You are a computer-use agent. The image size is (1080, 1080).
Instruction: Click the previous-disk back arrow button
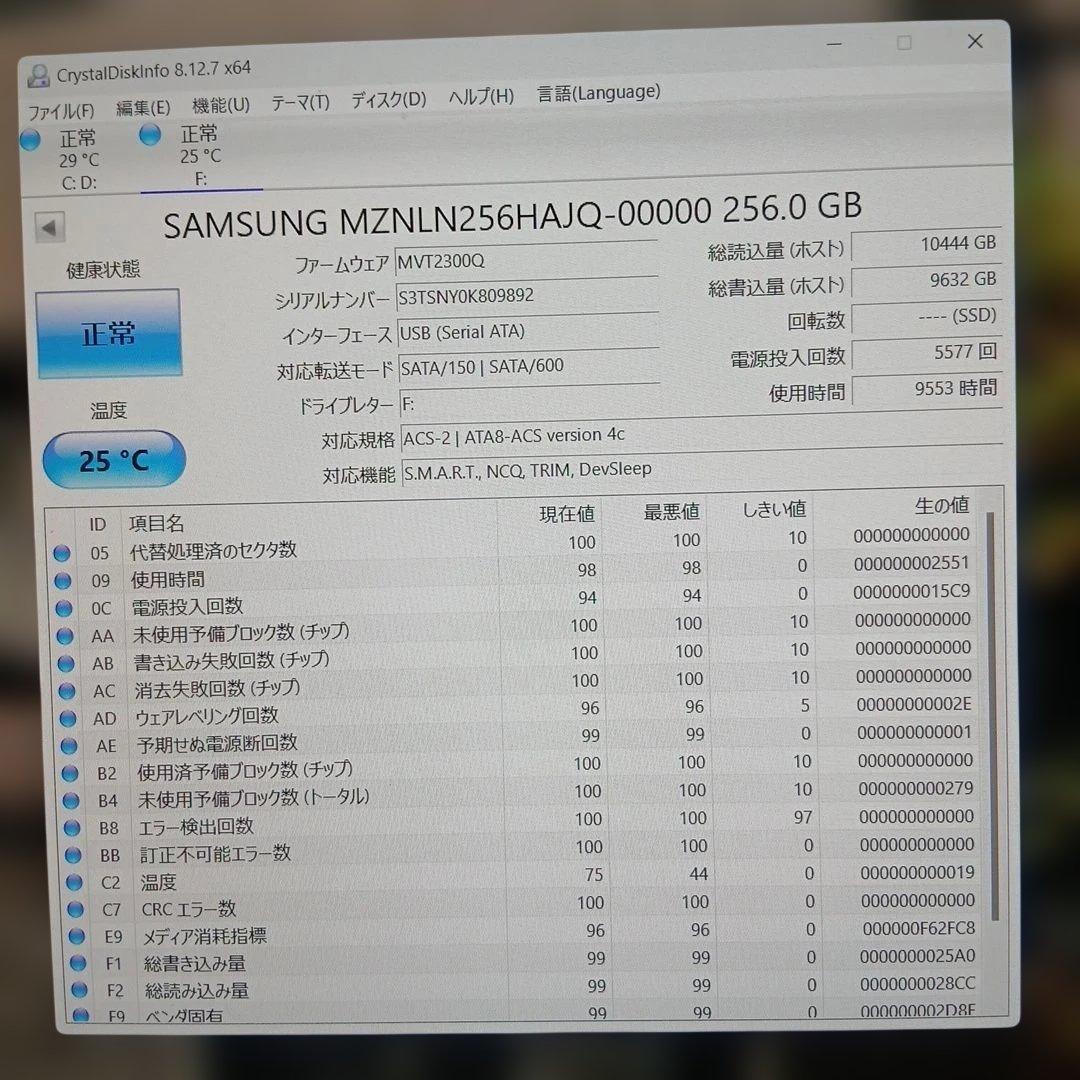pyautogui.click(x=49, y=227)
